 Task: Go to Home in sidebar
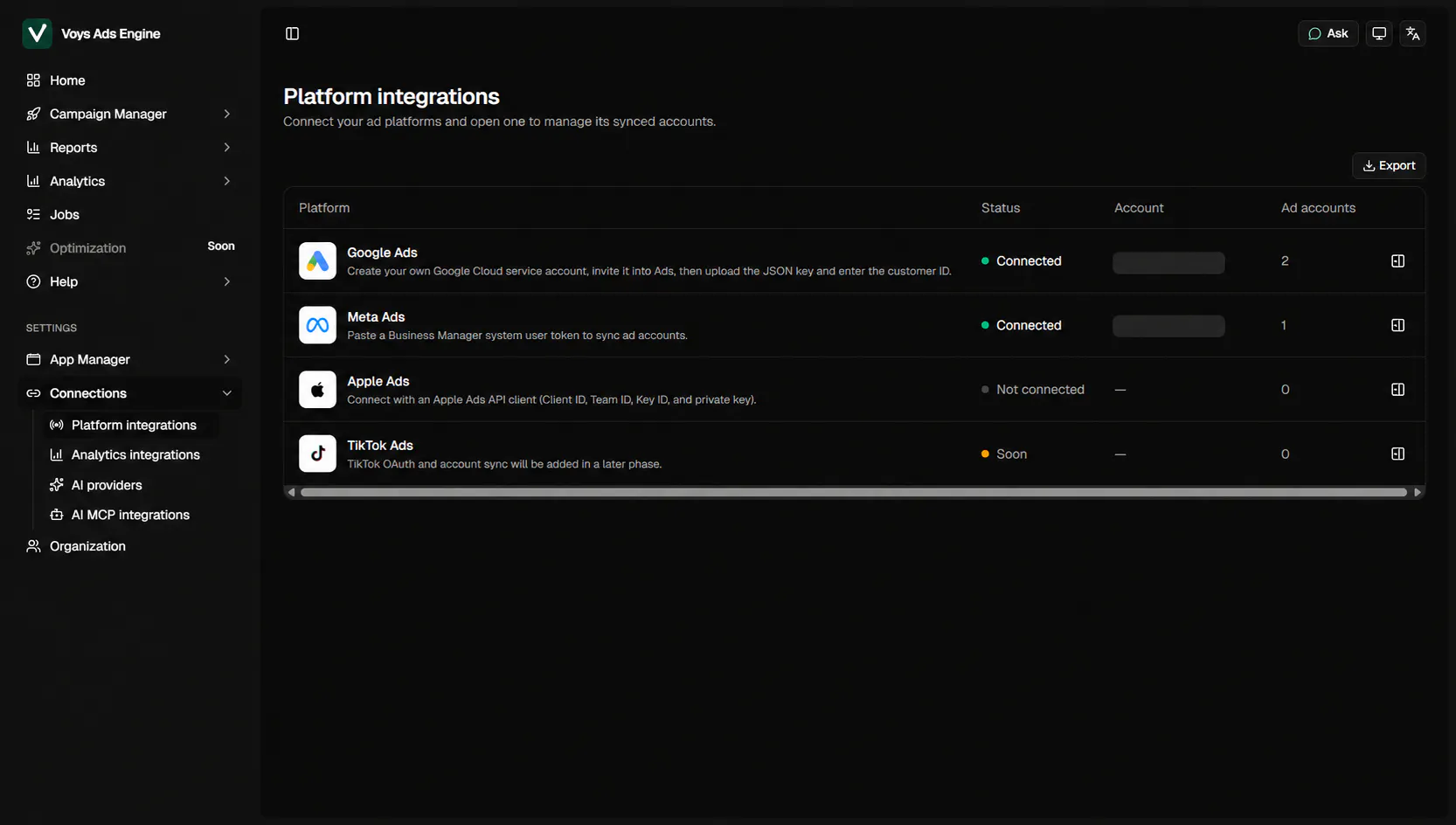(129, 80)
